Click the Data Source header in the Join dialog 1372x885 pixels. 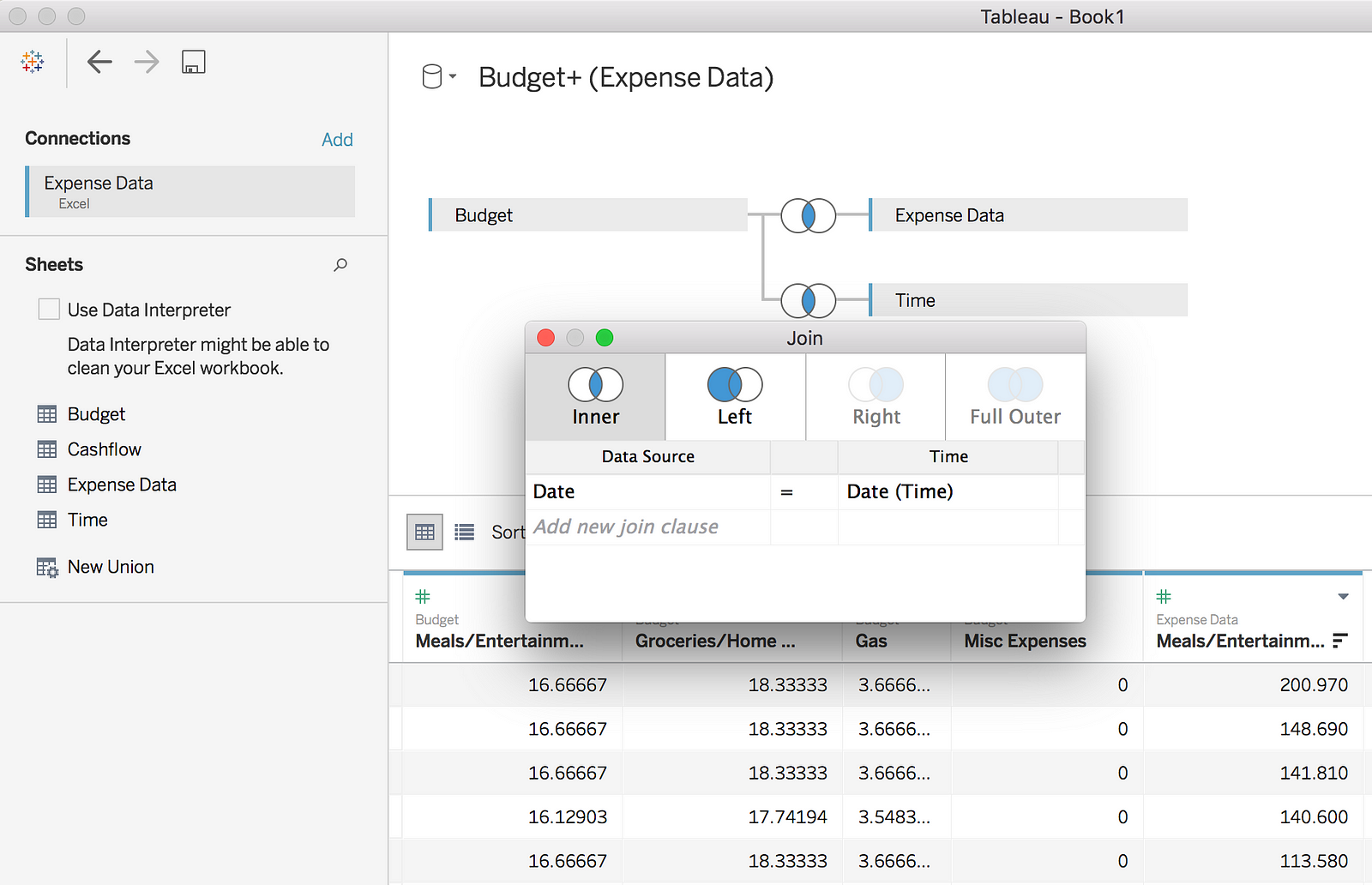(x=648, y=457)
